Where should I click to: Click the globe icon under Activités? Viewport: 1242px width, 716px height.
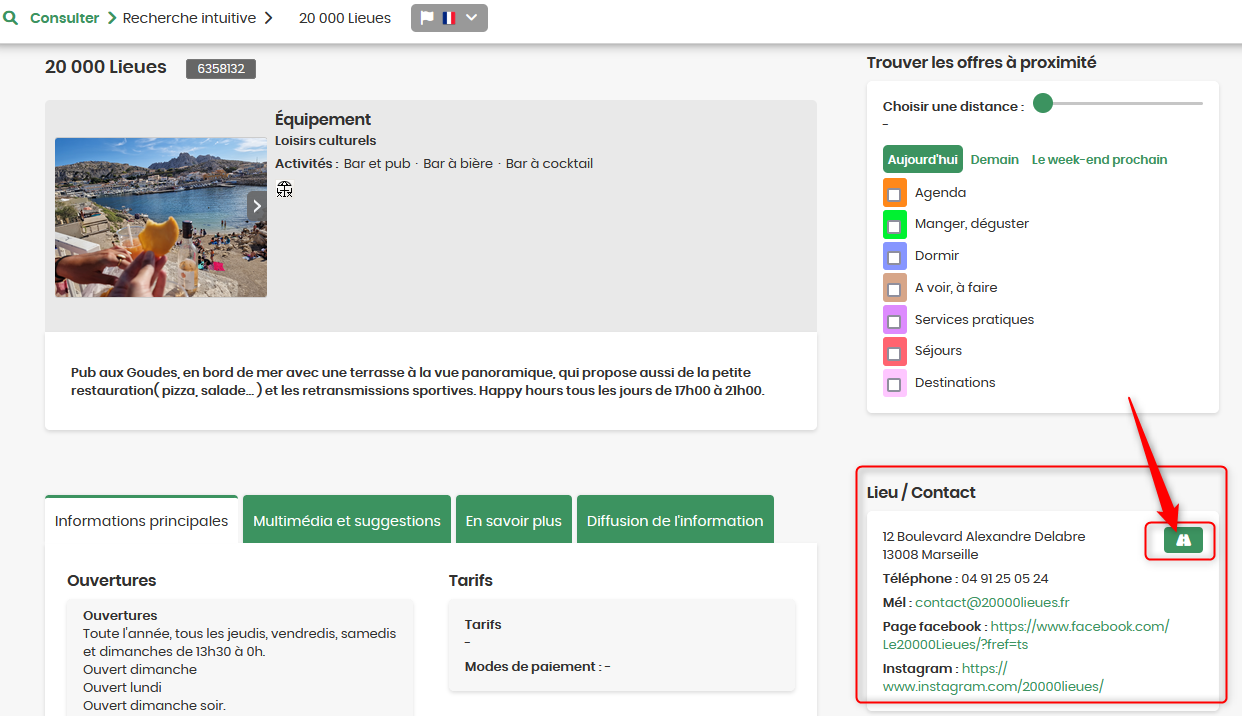(284, 189)
